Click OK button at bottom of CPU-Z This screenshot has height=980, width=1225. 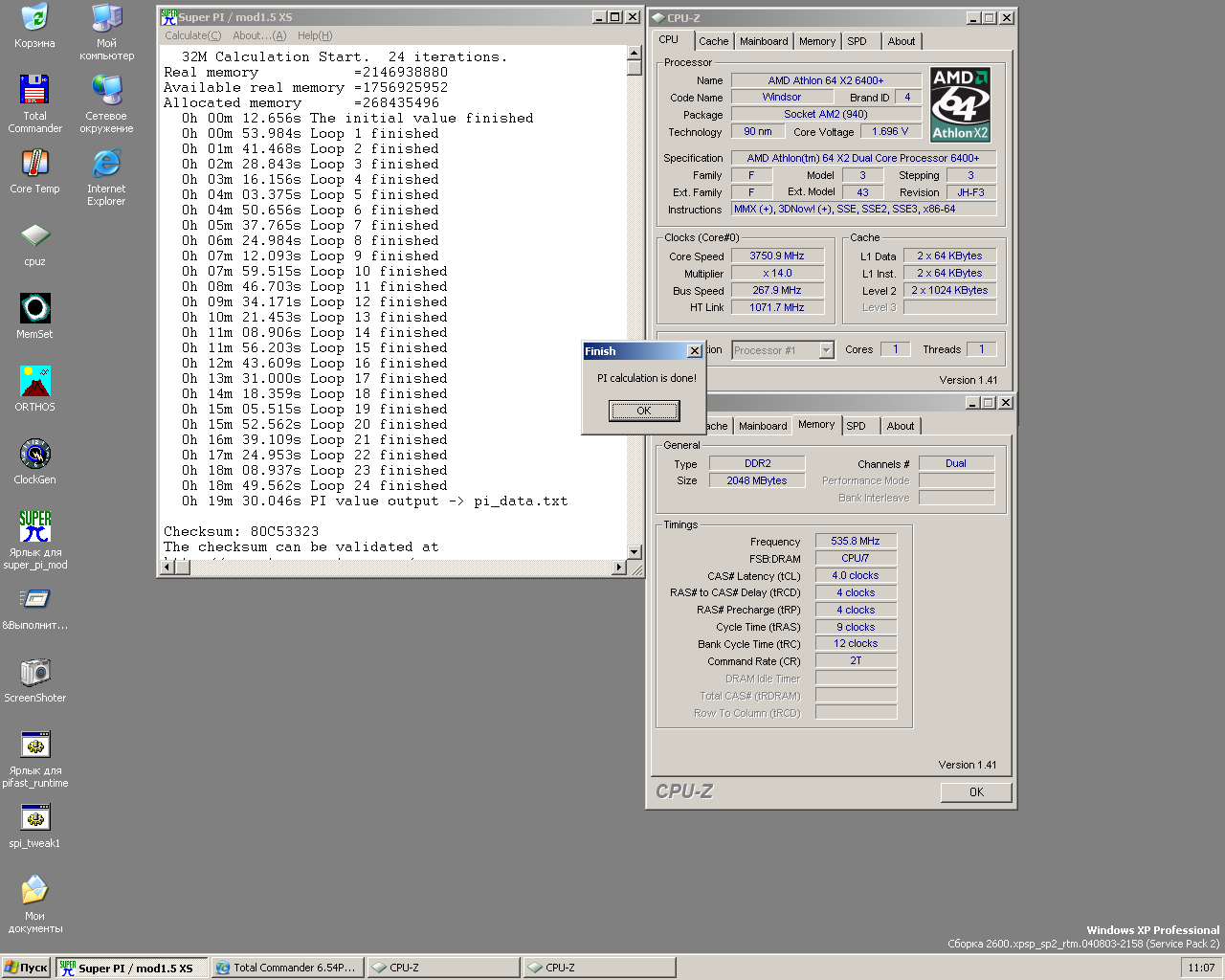[976, 791]
